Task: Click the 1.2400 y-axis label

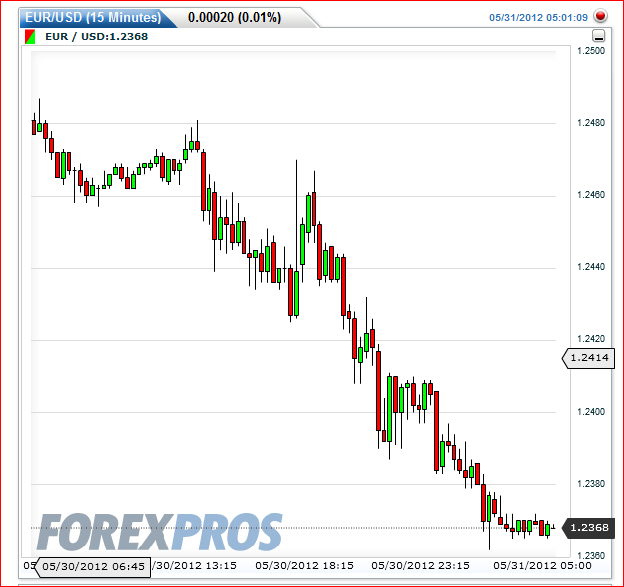Action: click(x=591, y=411)
